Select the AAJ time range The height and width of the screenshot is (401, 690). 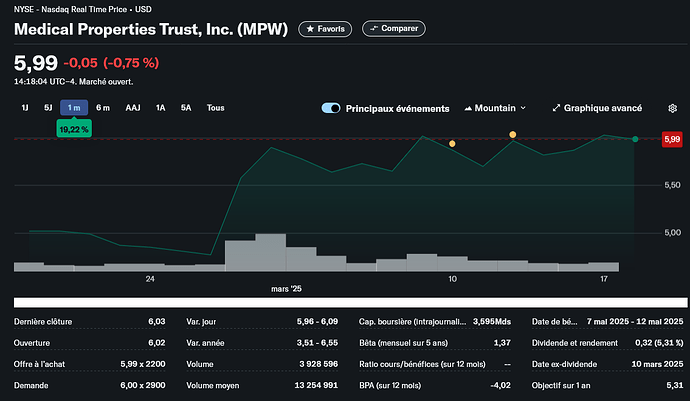pos(133,108)
